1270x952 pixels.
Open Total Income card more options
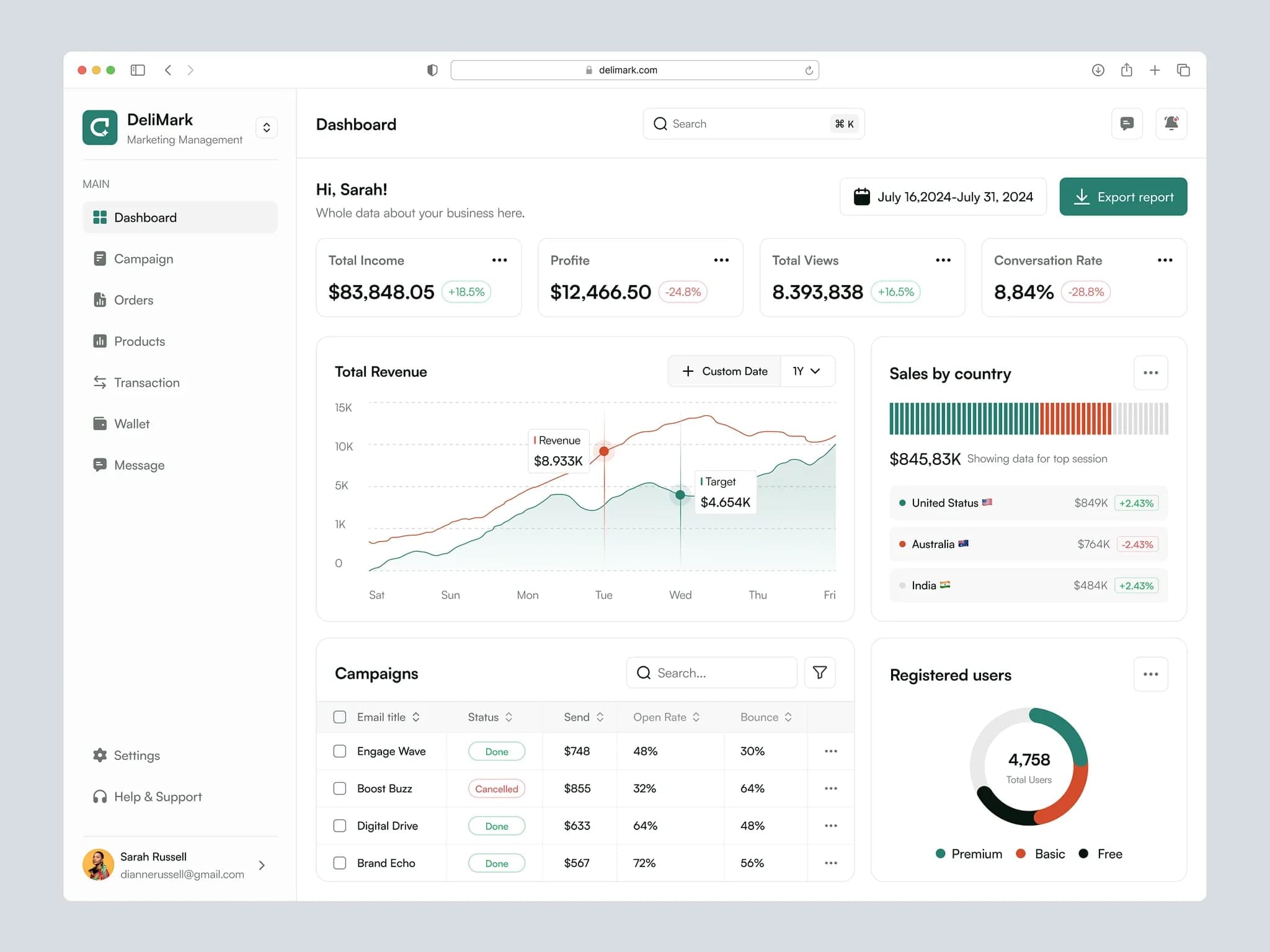pos(499,260)
